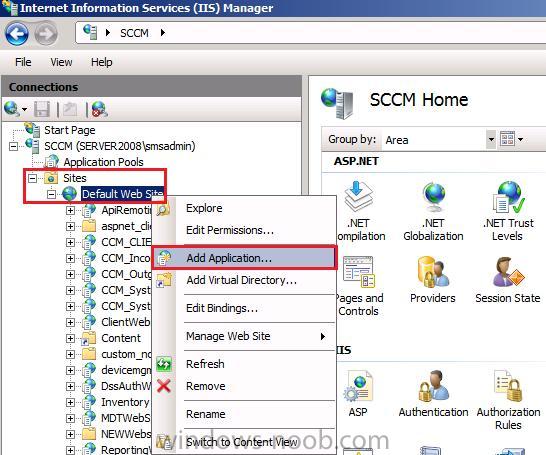Viewport: 546px width, 455px height.
Task: Click the save icon in Connections toolbar
Action: (x=42, y=110)
